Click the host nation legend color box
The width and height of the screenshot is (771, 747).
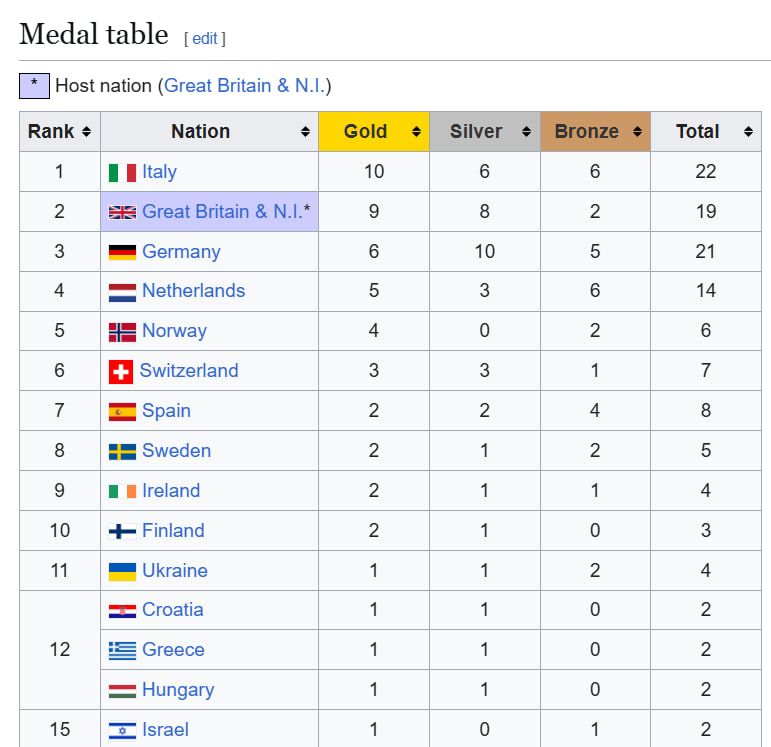[x=34, y=86]
